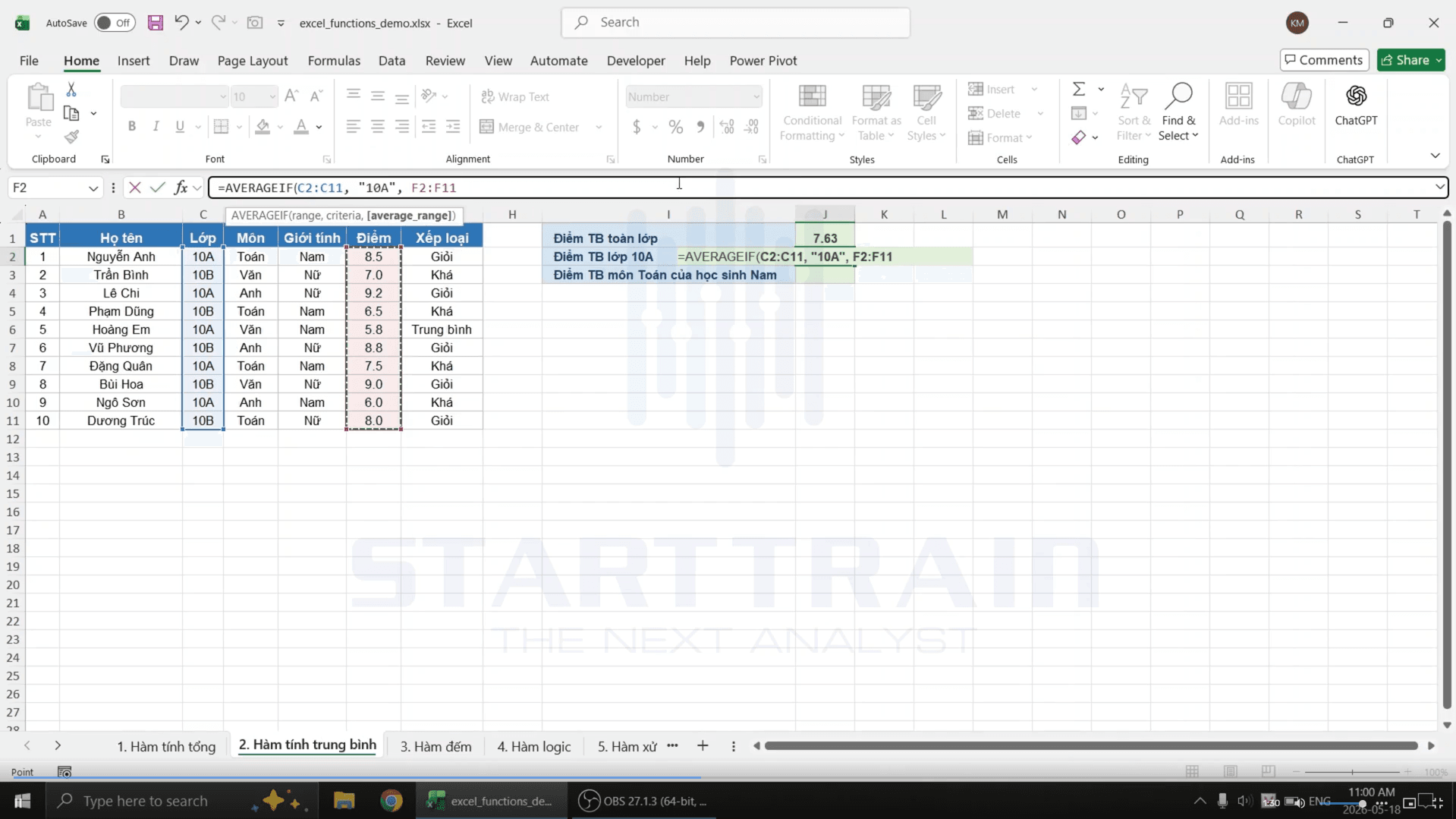Toggle the AutoSave switch
1456x819 pixels.
(115, 23)
